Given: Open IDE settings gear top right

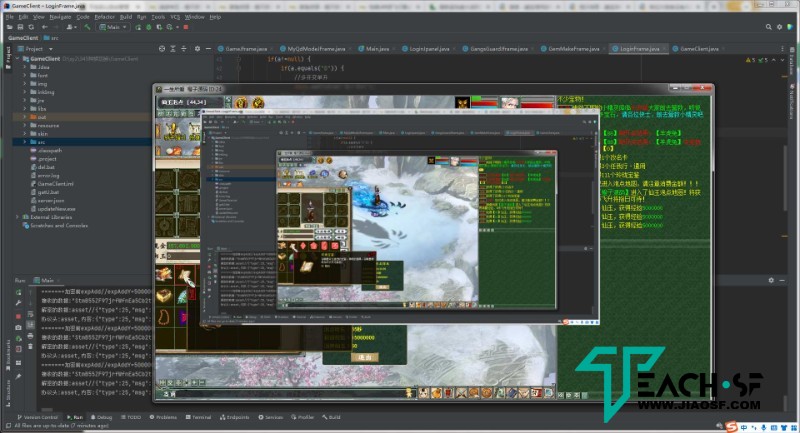Looking at the screenshot, I should [779, 27].
